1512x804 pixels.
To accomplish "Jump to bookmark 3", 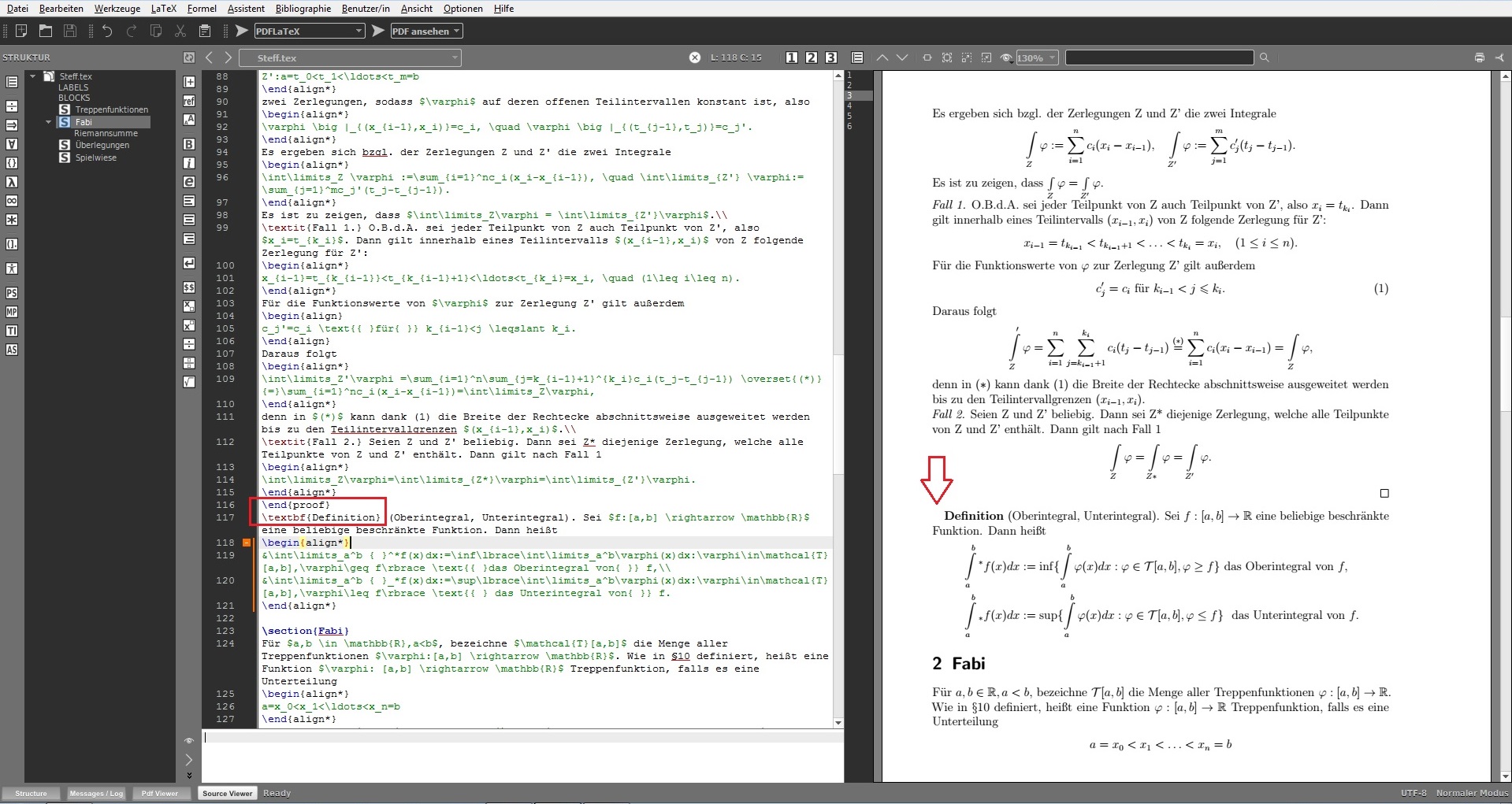I will point(831,57).
